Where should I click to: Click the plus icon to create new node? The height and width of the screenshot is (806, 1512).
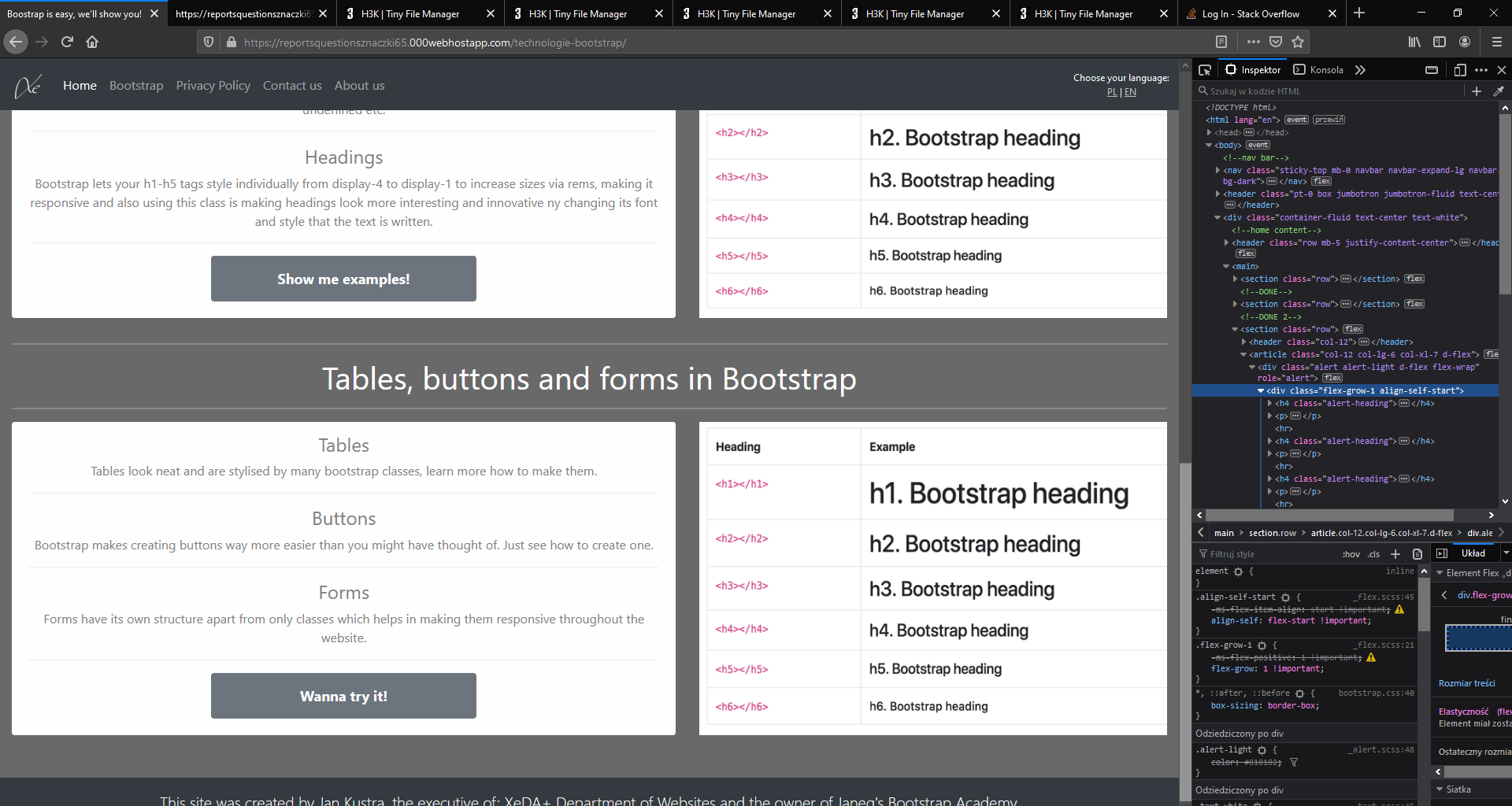click(1477, 91)
